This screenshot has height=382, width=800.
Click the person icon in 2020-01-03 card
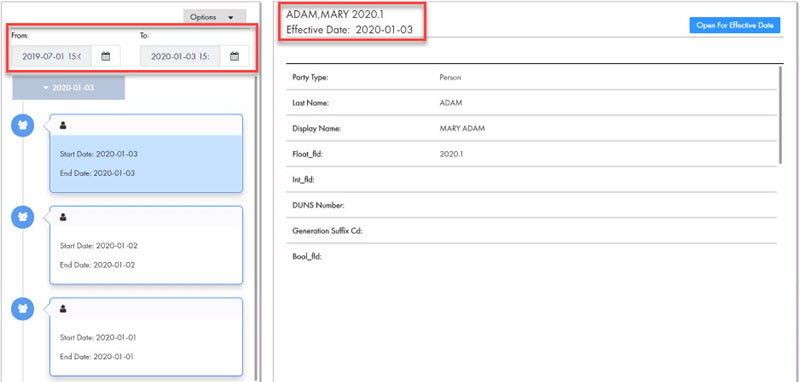[63, 125]
